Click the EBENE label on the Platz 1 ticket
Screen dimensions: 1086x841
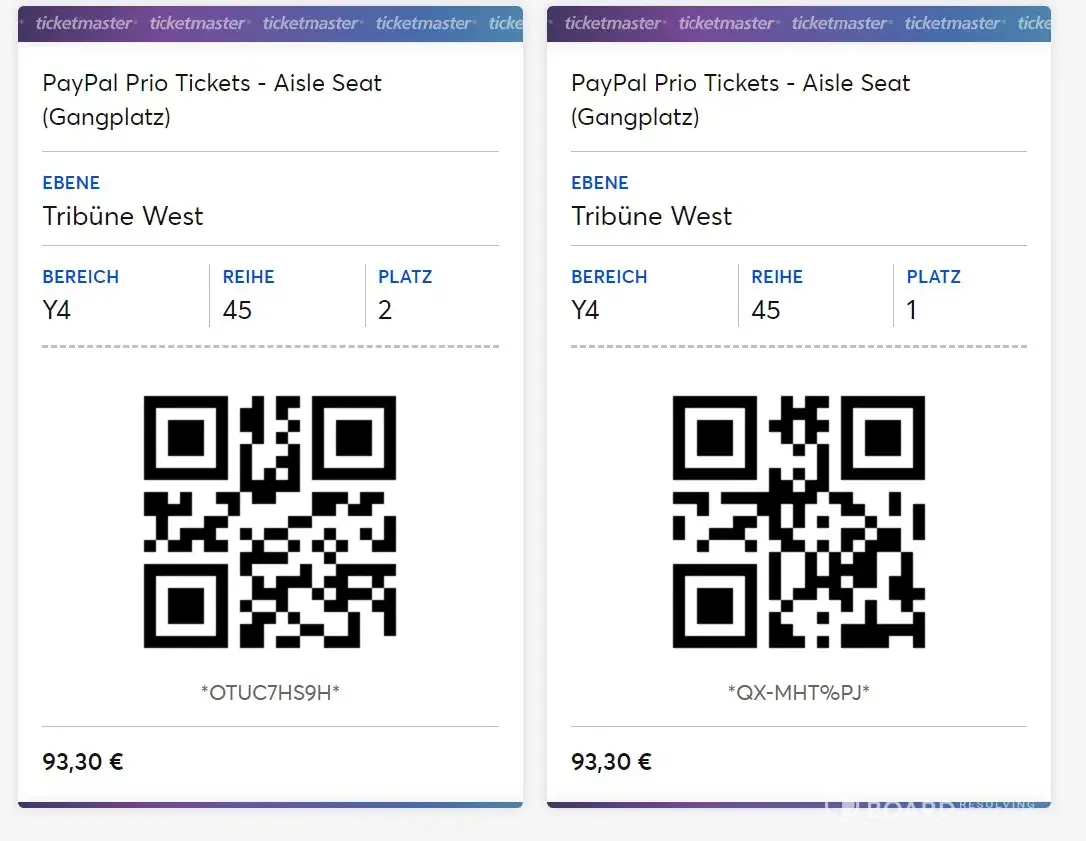pos(600,183)
